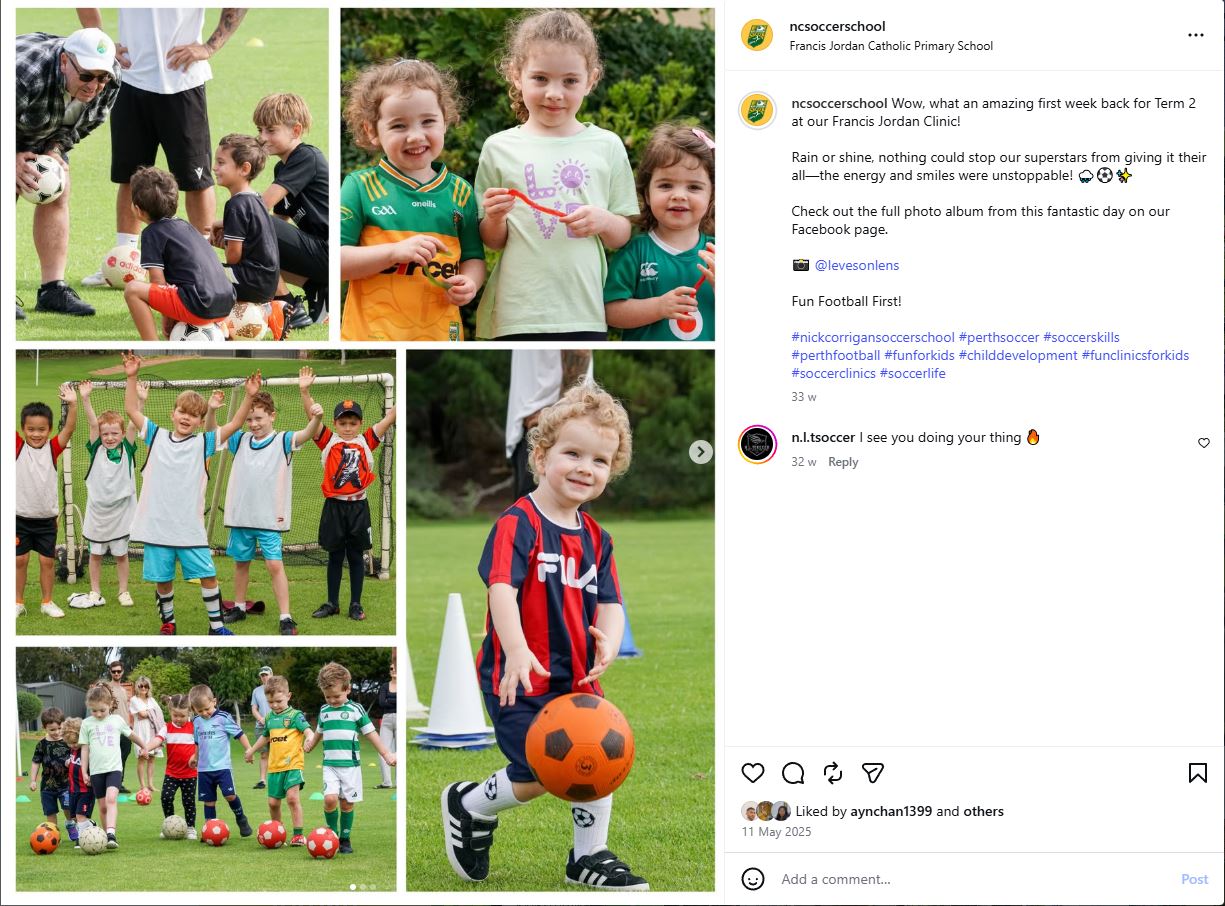
Task: View others who liked the post
Action: click(x=983, y=811)
